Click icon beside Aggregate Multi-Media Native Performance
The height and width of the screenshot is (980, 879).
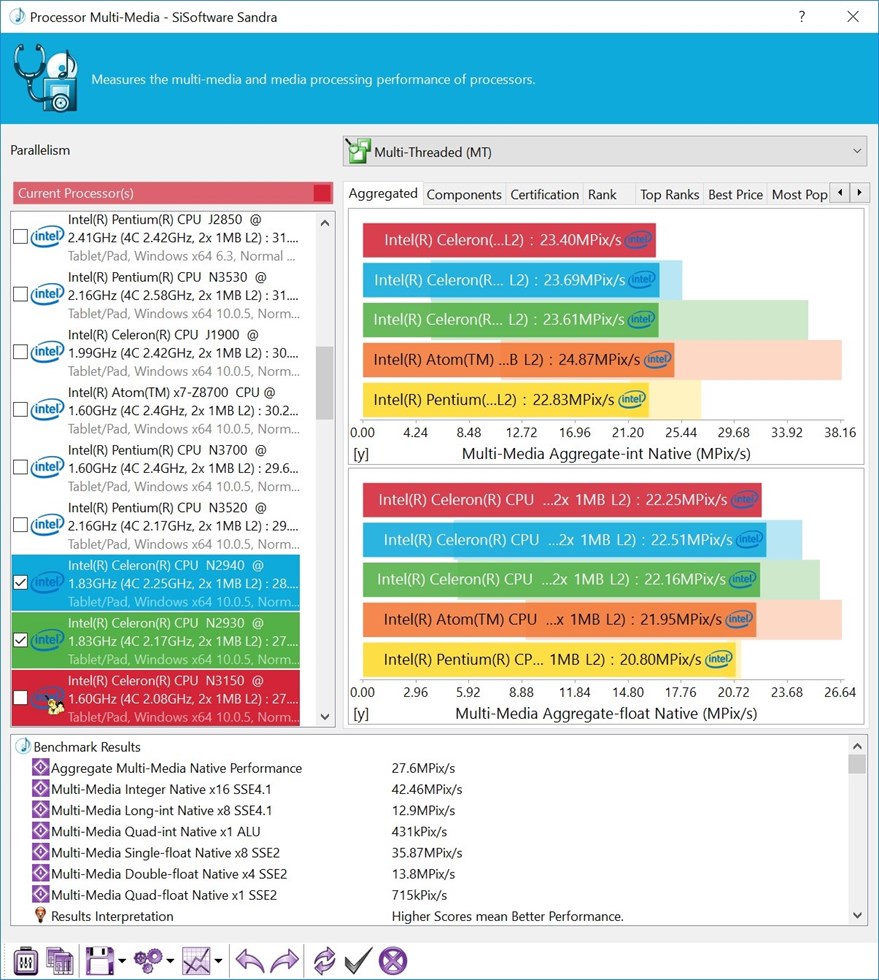41,768
